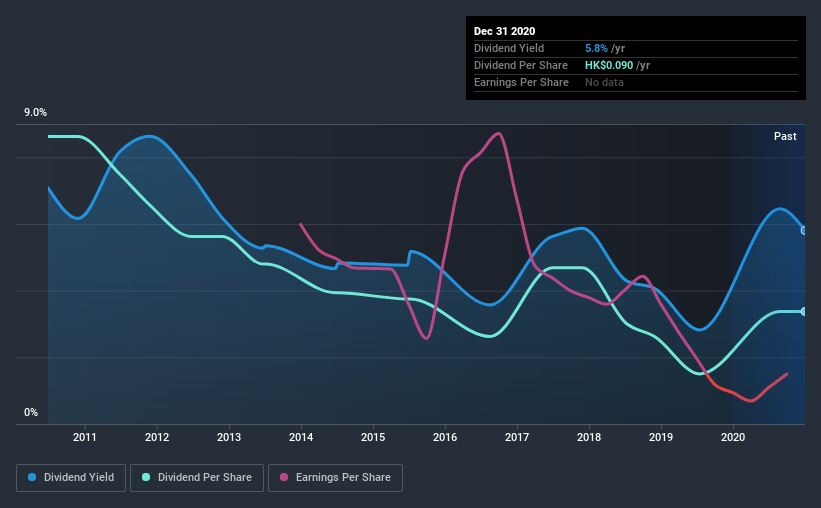This screenshot has width=821, height=508.
Task: Click the 0% y-axis label
Action: [31, 413]
